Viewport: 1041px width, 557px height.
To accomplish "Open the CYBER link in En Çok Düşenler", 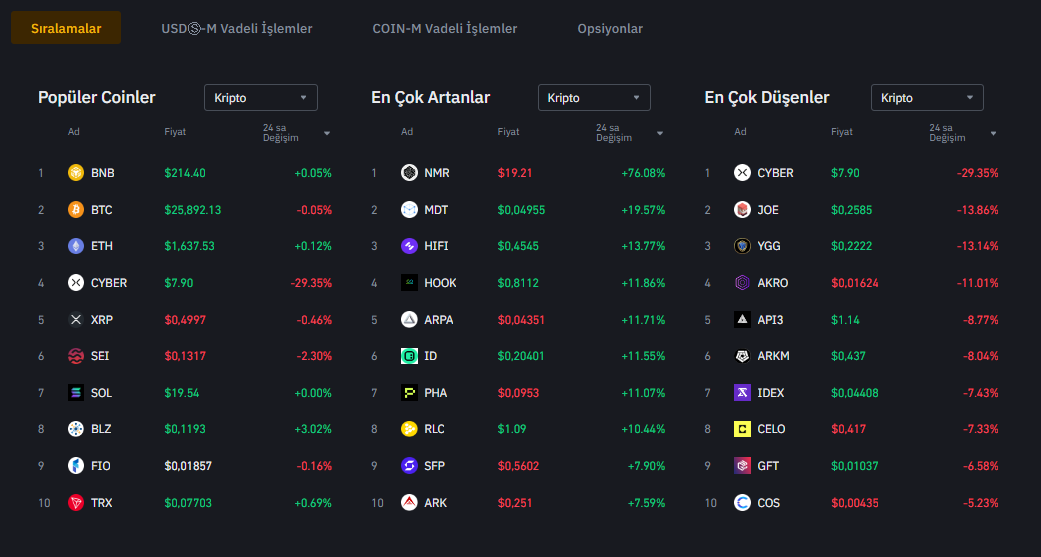I will [775, 173].
